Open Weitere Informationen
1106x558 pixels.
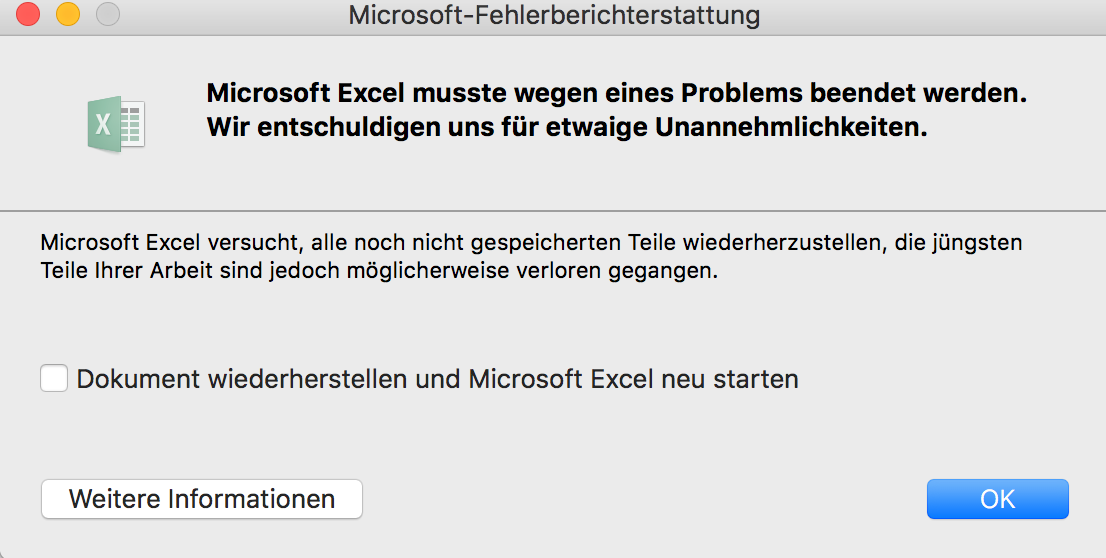tap(202, 499)
